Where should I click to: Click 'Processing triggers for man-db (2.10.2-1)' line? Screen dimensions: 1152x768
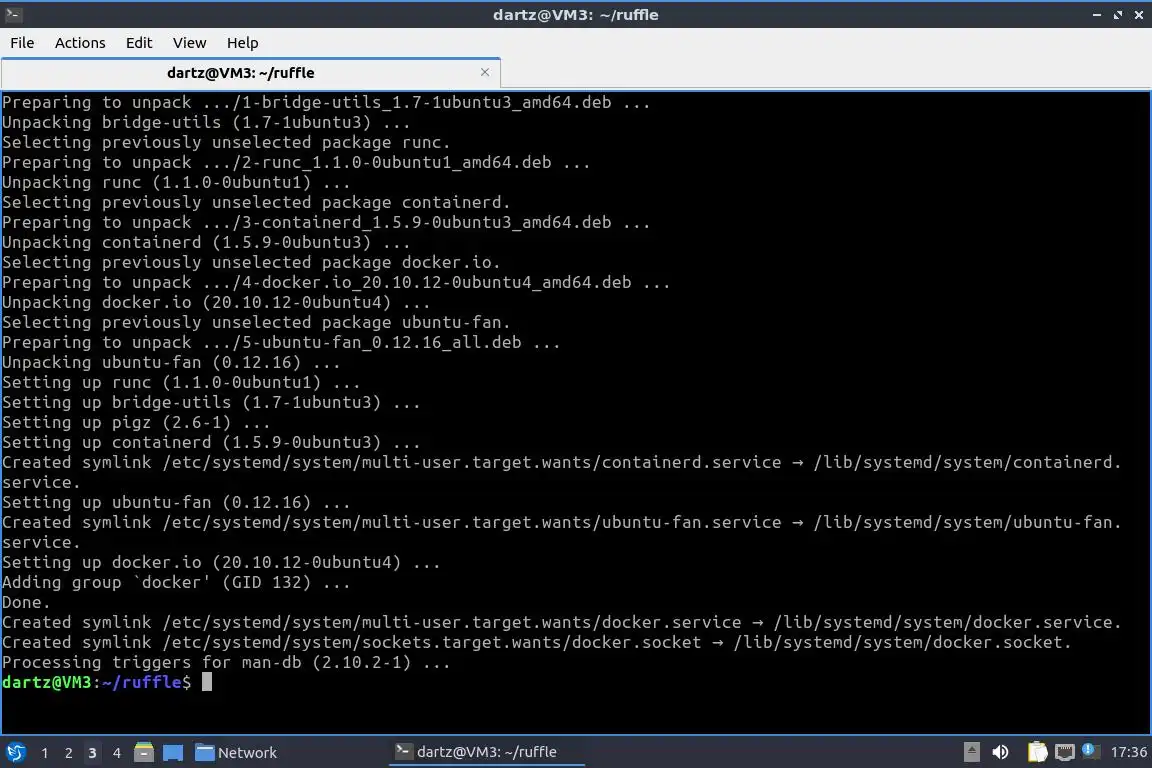click(226, 662)
